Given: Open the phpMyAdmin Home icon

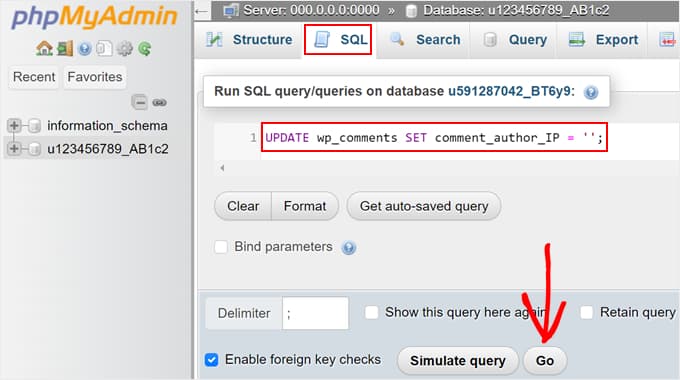Looking at the screenshot, I should click(44, 48).
